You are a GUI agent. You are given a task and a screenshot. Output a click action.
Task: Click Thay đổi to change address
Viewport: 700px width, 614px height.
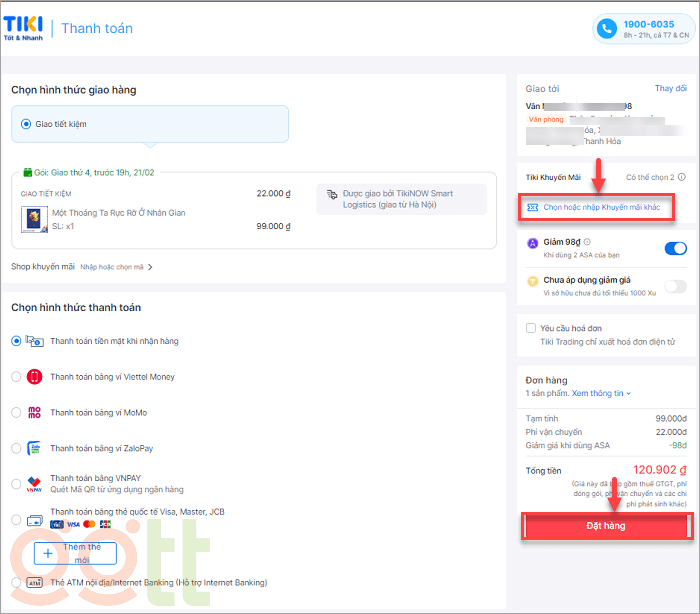click(x=670, y=89)
